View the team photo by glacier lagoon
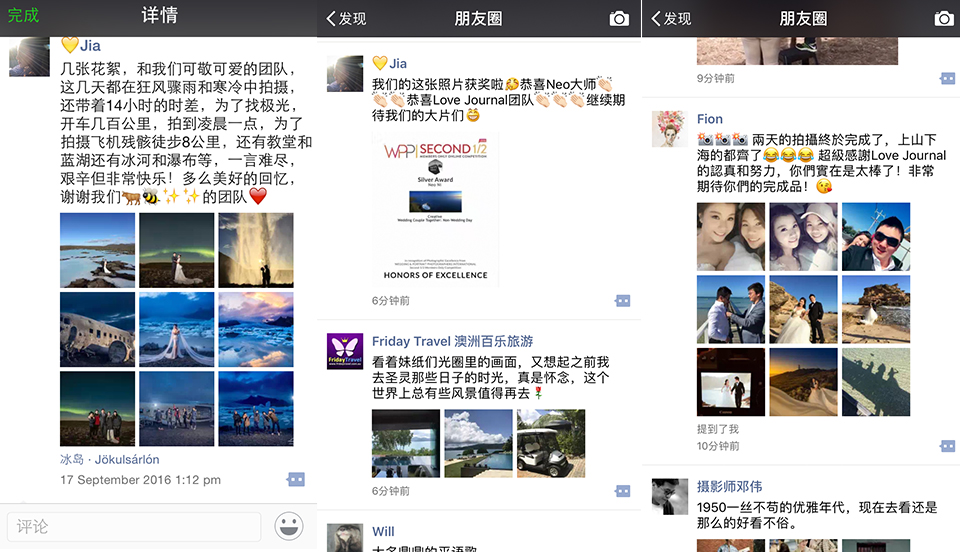Image resolution: width=960 pixels, height=552 pixels. pyautogui.click(x=256, y=409)
